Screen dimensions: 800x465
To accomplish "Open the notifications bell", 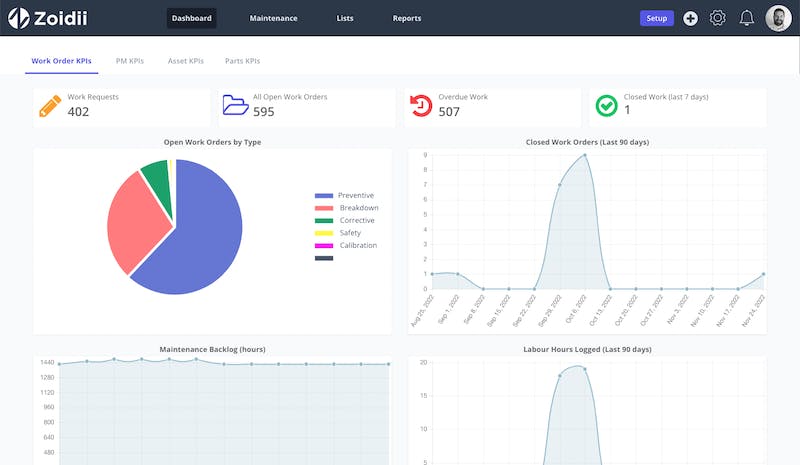I will point(746,18).
